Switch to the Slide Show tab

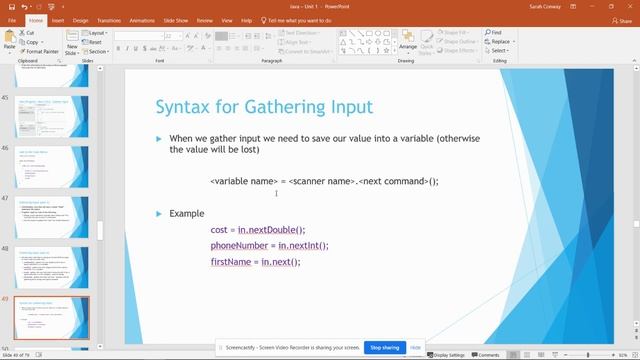pos(176,20)
